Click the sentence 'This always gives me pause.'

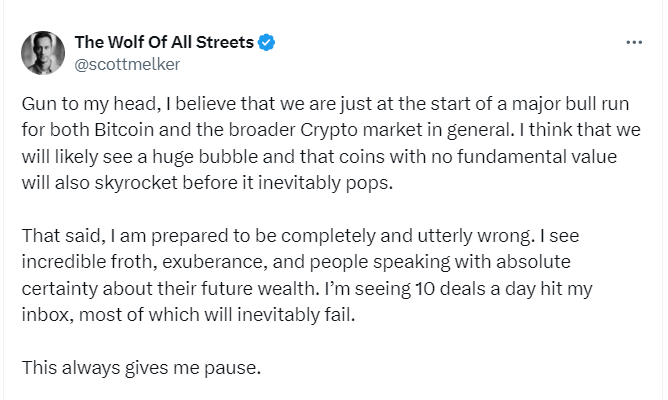click(141, 368)
